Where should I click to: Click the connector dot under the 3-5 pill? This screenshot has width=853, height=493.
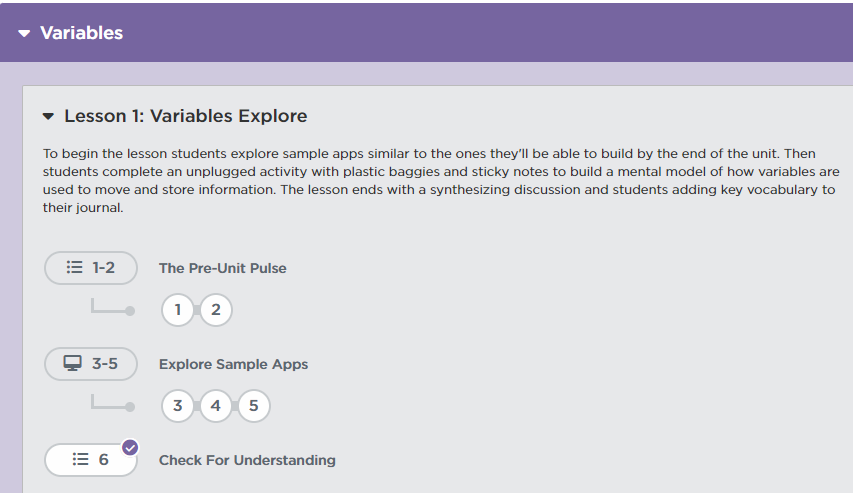pos(130,407)
